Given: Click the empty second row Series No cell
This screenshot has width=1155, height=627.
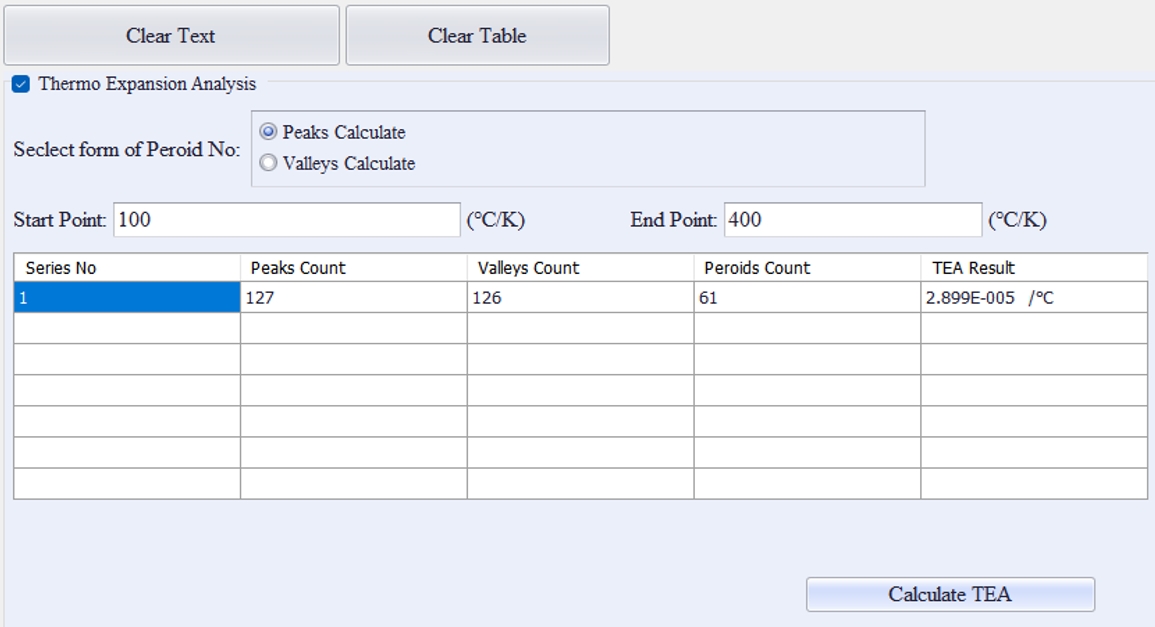Looking at the screenshot, I should coord(127,328).
